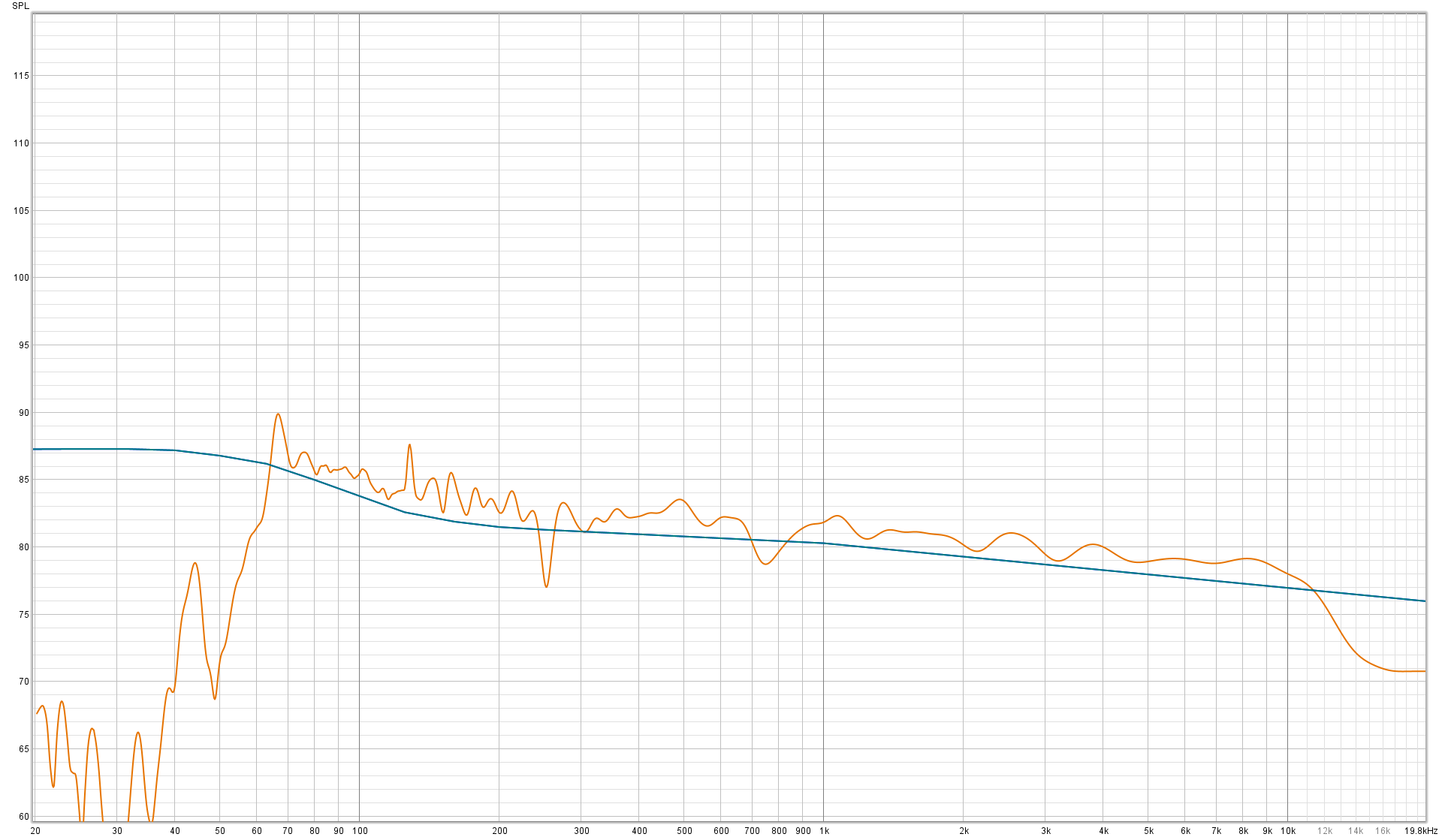Image resolution: width=1442 pixels, height=840 pixels.
Task: Select the 75 dB SPL axis label
Action: pos(24,615)
